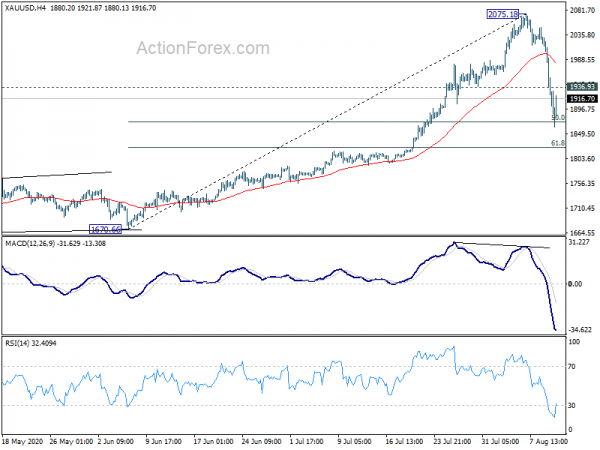Click the MACD zero line label 0.00

coord(576,284)
